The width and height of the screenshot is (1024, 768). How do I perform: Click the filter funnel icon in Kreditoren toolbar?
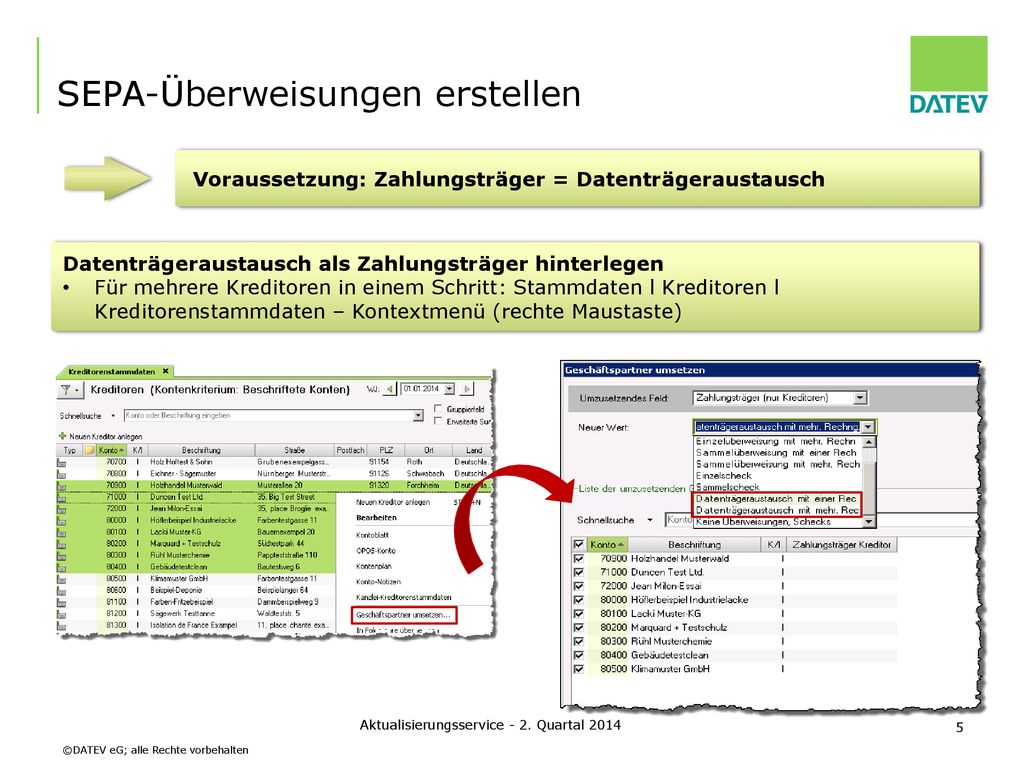65,390
